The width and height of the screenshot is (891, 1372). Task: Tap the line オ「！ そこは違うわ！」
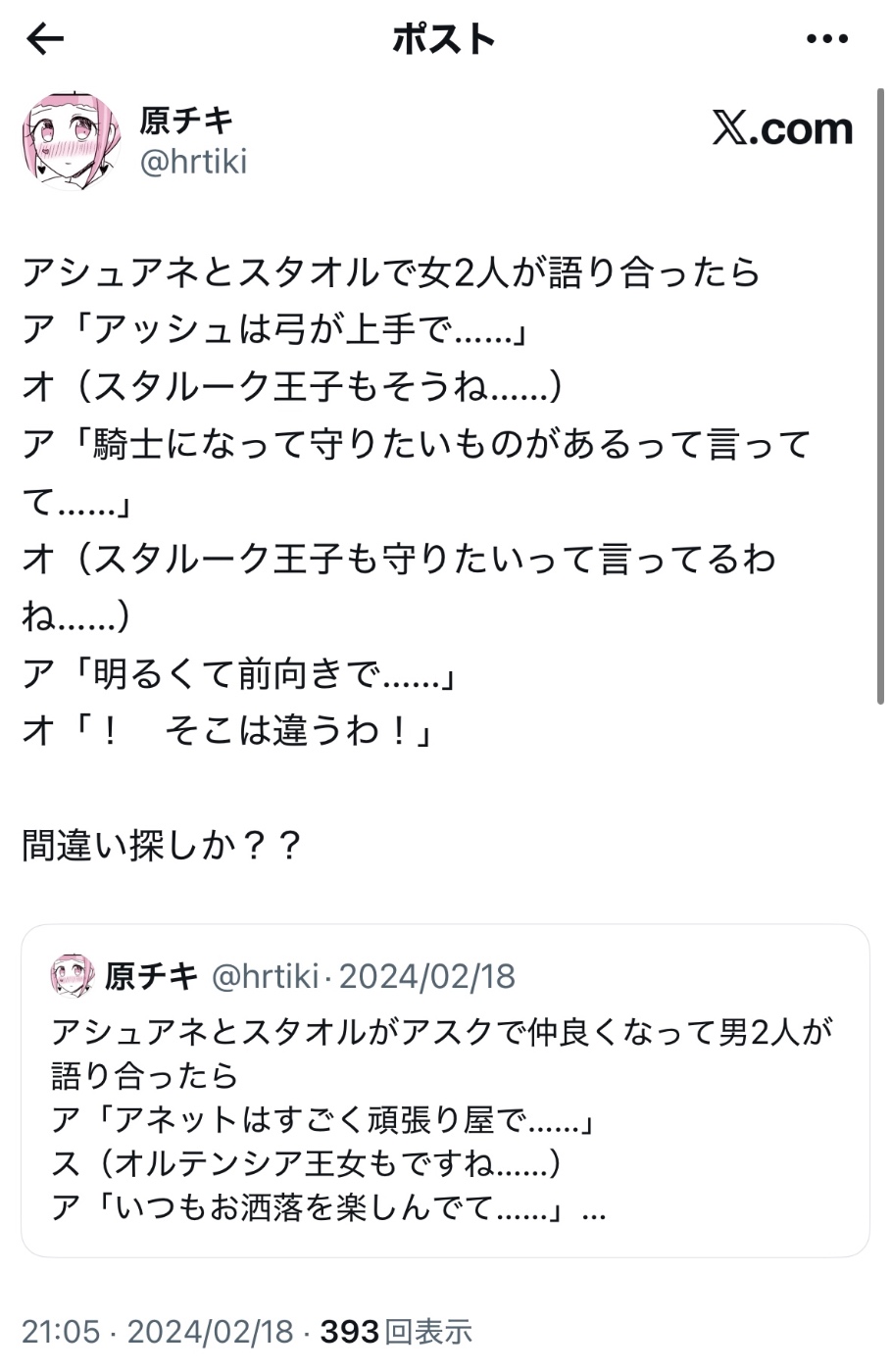(x=227, y=731)
